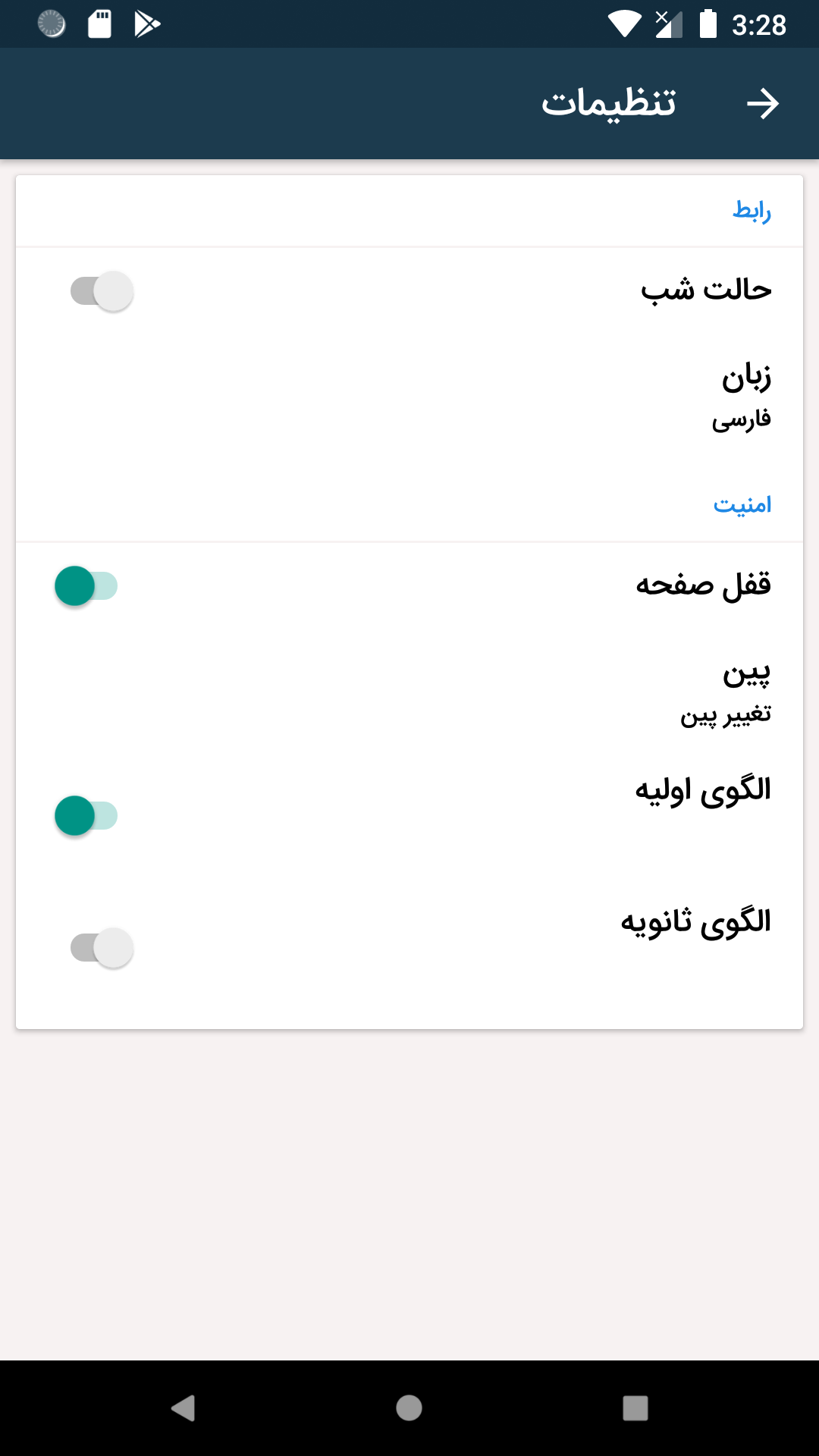Screen dimensions: 819x1456
Task: Turn off primary pattern (الگوی اولیه) switch
Action: click(86, 816)
